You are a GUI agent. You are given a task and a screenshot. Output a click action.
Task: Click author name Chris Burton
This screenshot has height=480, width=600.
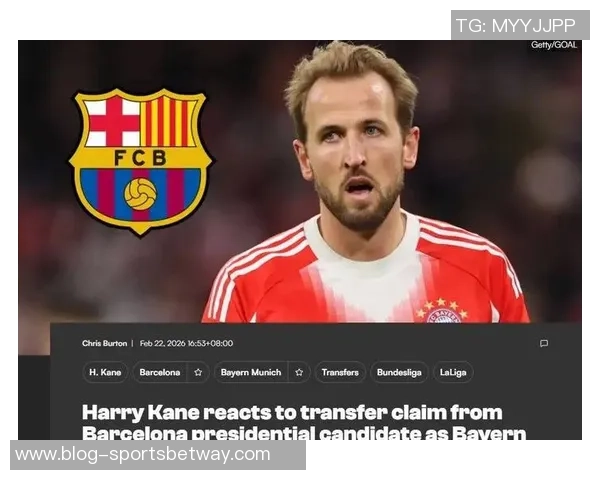[104, 343]
